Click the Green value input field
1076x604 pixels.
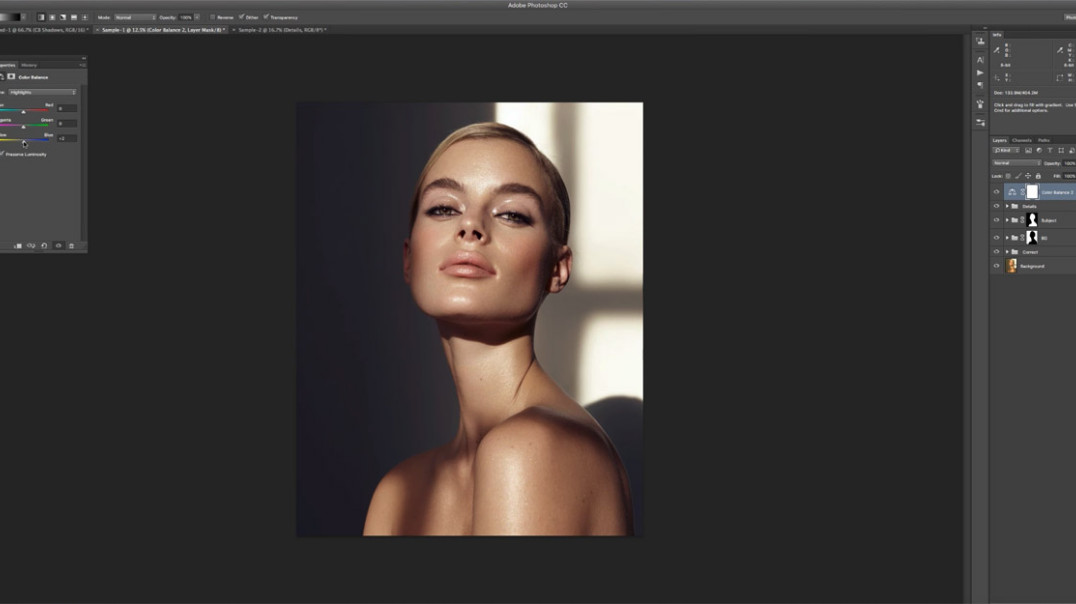(x=67, y=124)
